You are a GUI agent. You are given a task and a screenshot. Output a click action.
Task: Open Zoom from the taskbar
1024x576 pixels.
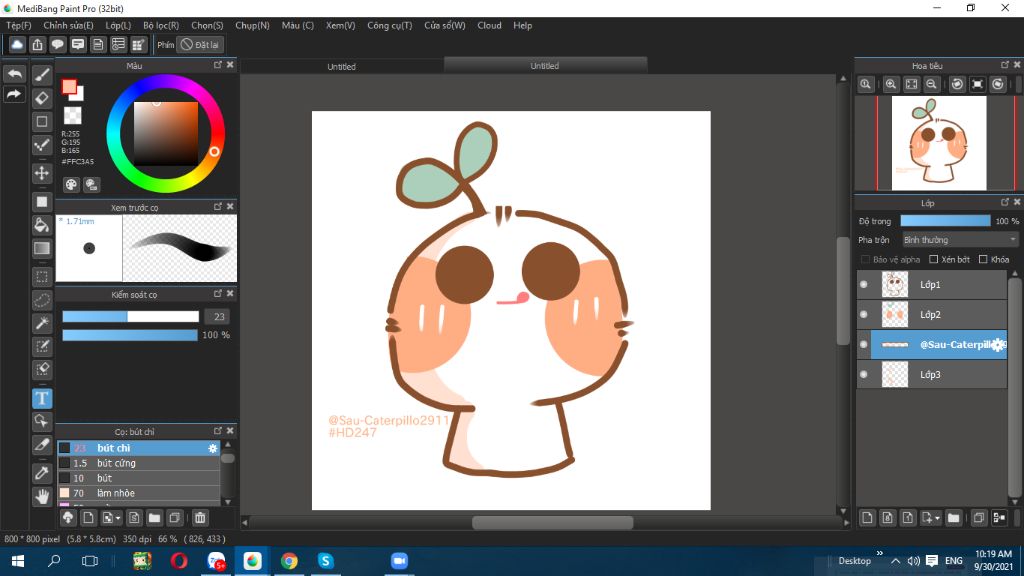[x=399, y=561]
